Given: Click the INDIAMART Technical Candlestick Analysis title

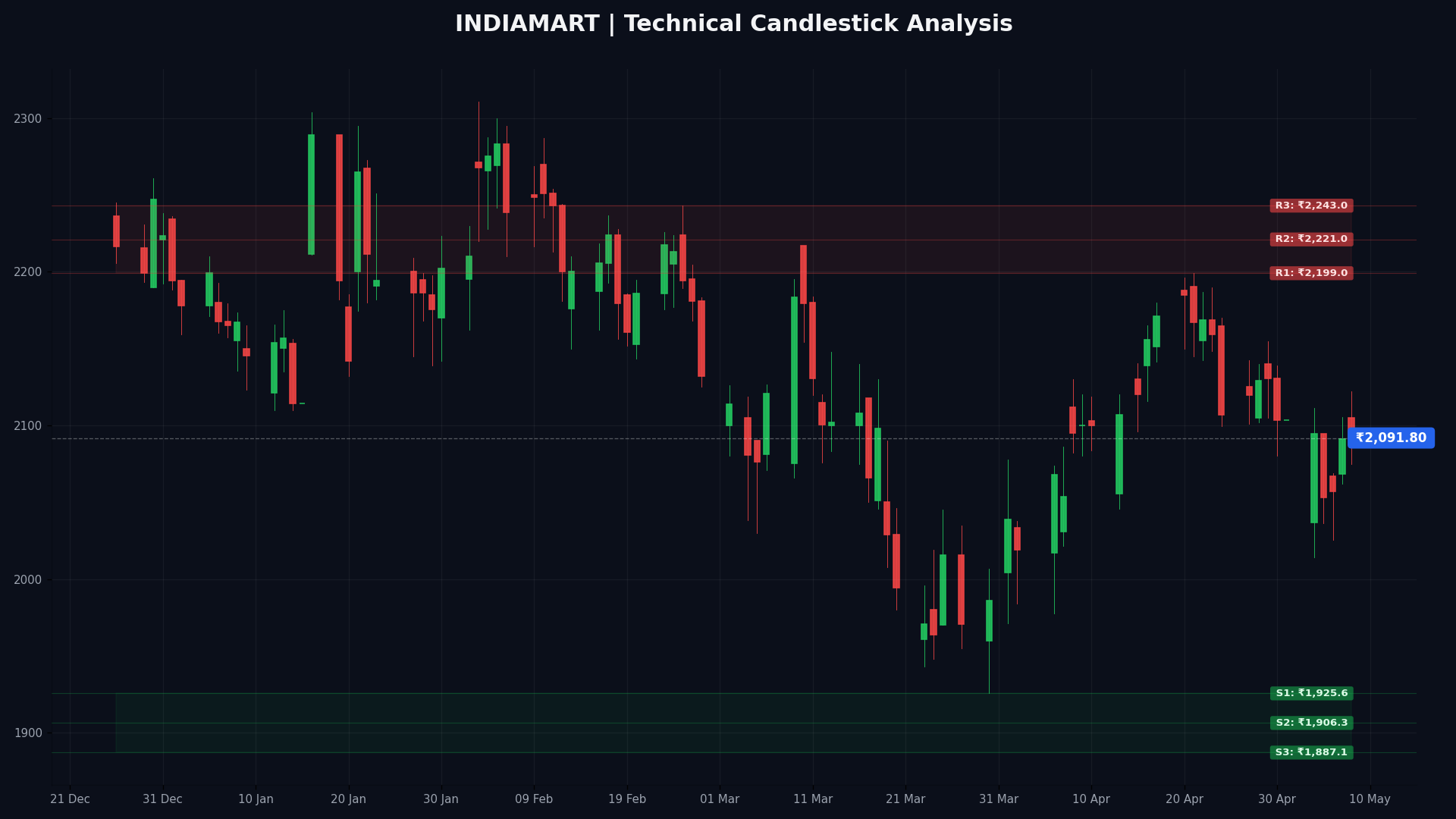Looking at the screenshot, I should (733, 24).
